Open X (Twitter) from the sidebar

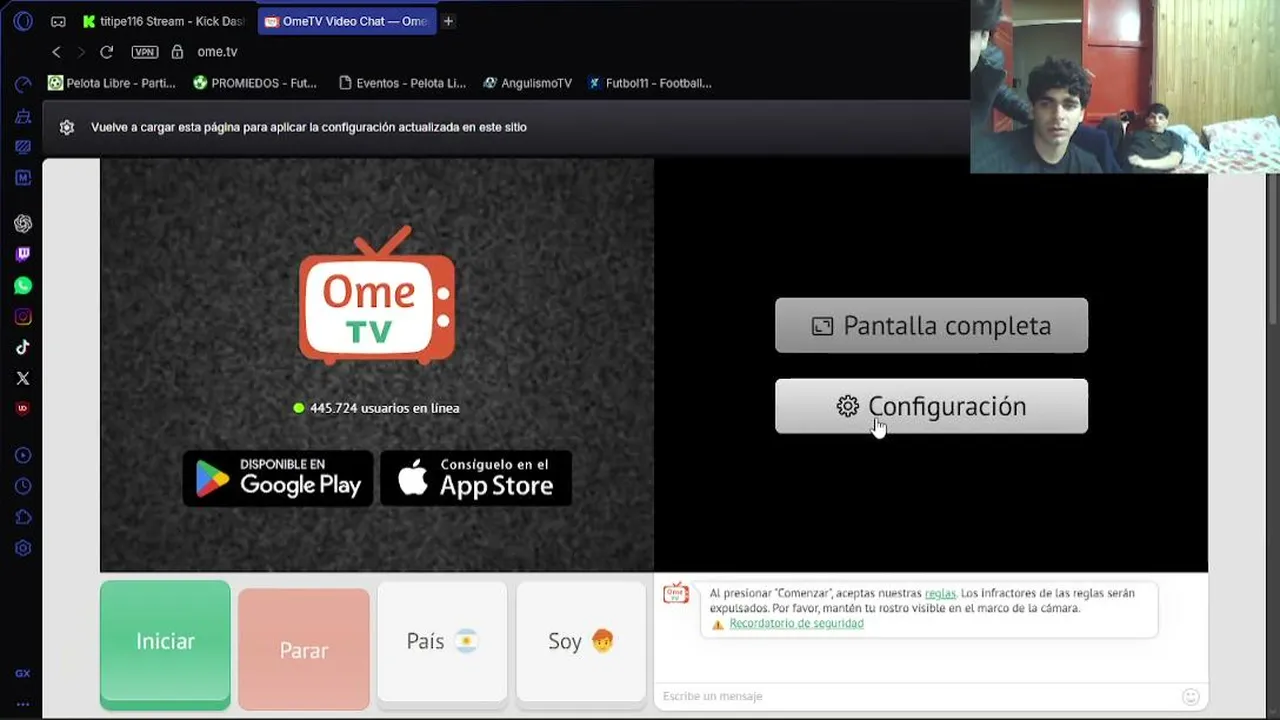23,378
